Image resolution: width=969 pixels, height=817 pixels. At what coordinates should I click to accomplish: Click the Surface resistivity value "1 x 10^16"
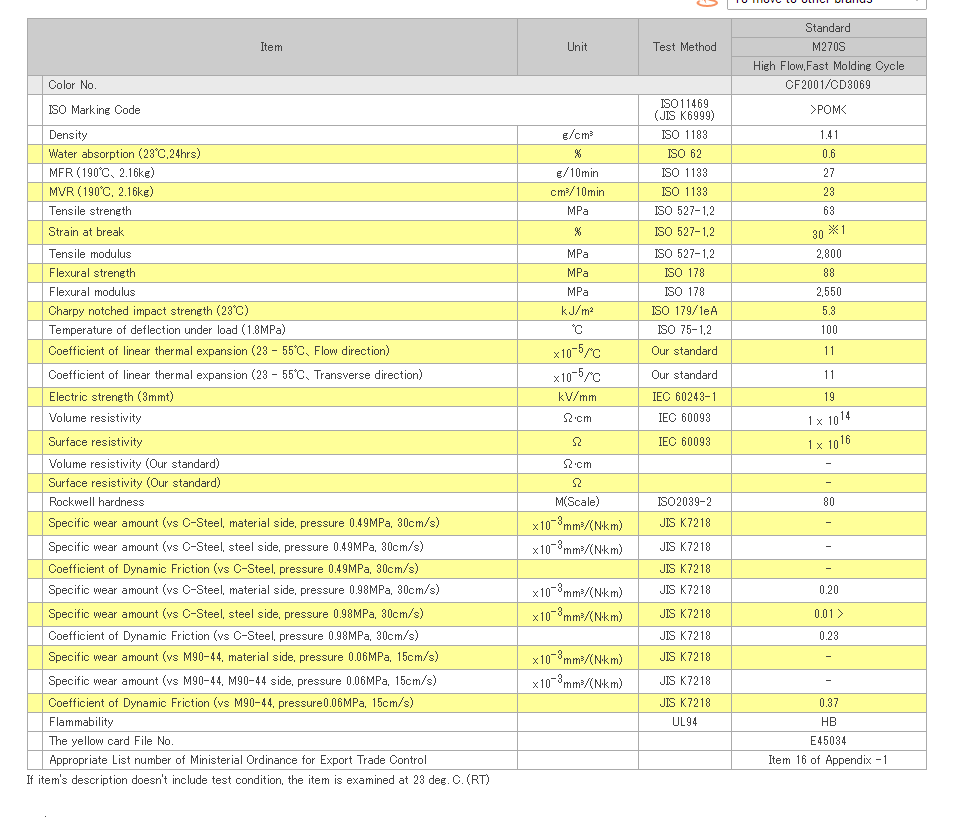click(829, 442)
